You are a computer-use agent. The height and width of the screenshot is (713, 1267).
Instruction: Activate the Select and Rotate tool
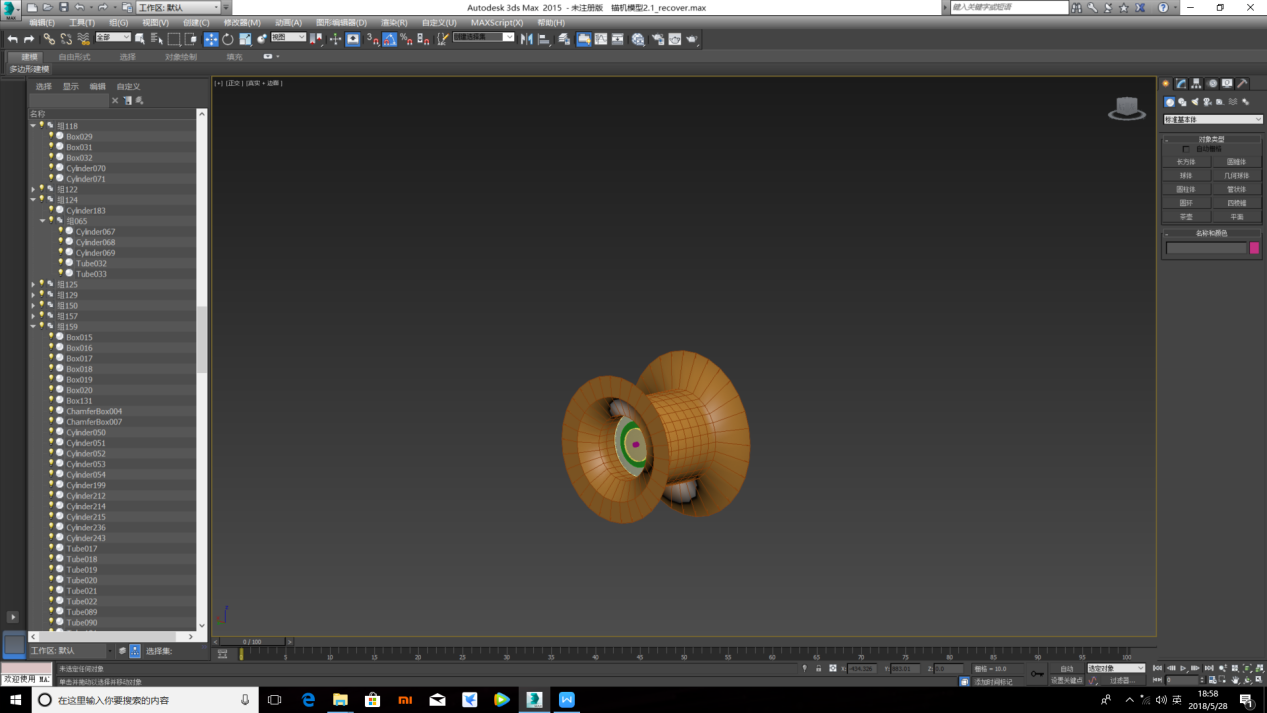pyautogui.click(x=228, y=39)
